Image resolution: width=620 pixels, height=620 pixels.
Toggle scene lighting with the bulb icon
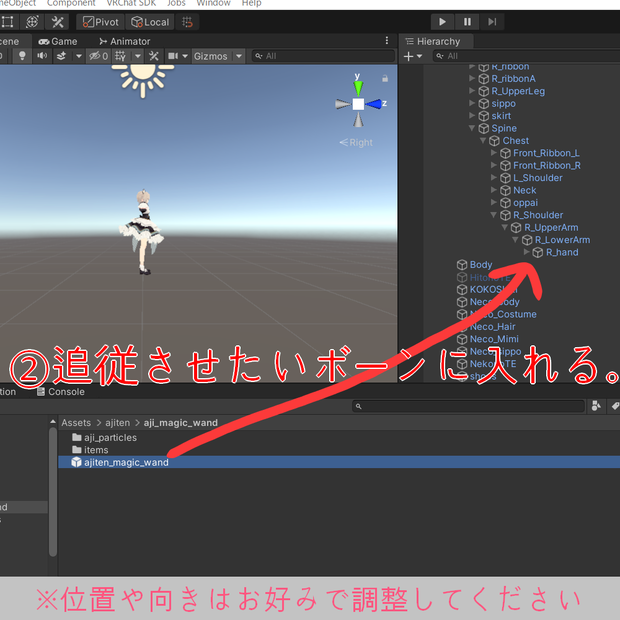tap(22, 56)
